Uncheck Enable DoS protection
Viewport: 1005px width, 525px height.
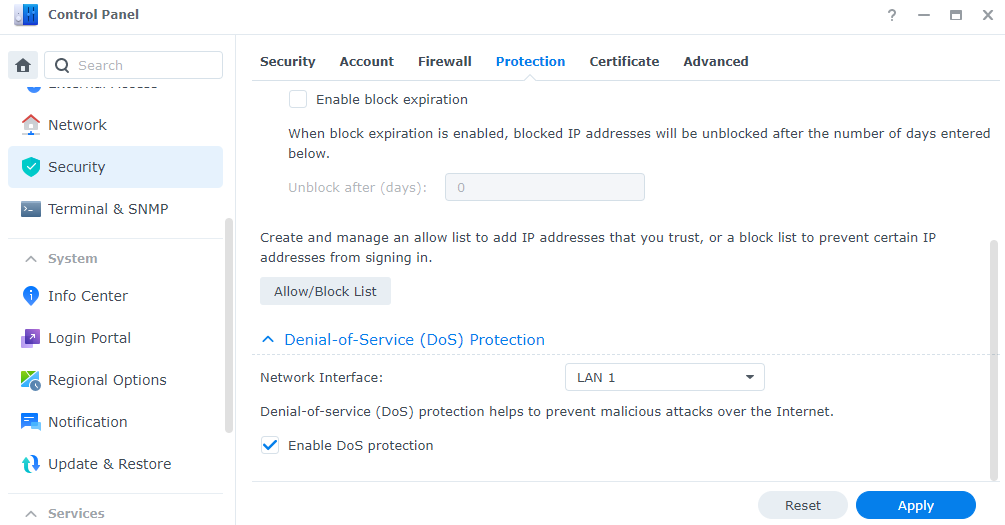tap(270, 446)
